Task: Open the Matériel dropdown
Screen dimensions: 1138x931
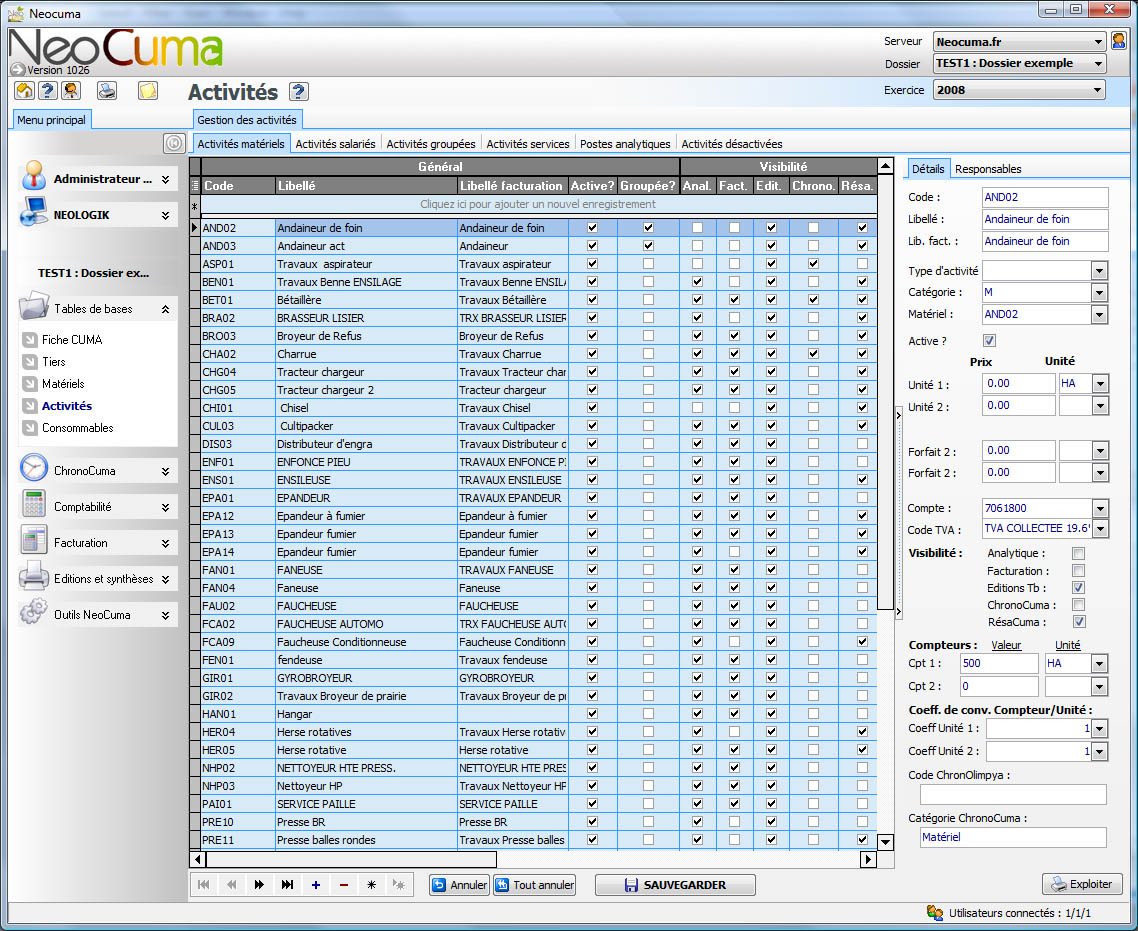Action: (1100, 314)
